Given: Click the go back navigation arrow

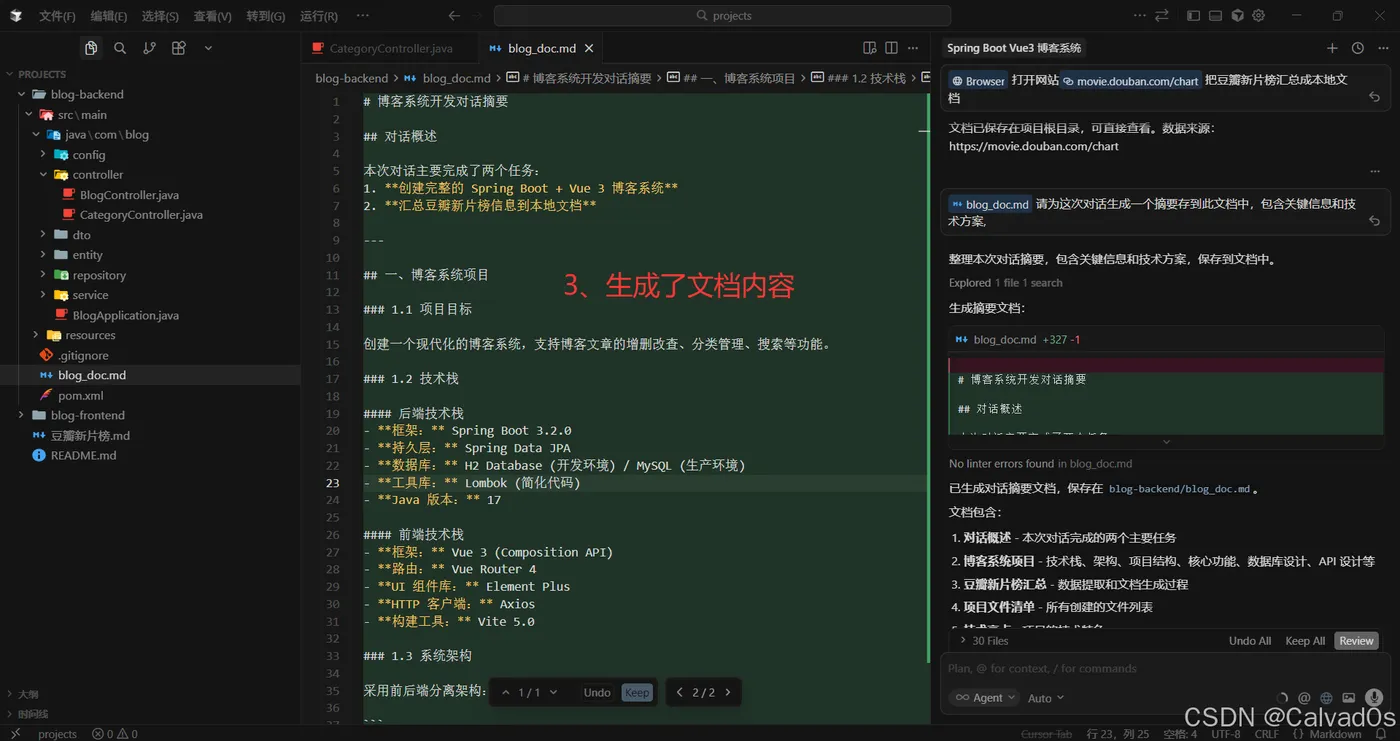Looking at the screenshot, I should coord(454,16).
